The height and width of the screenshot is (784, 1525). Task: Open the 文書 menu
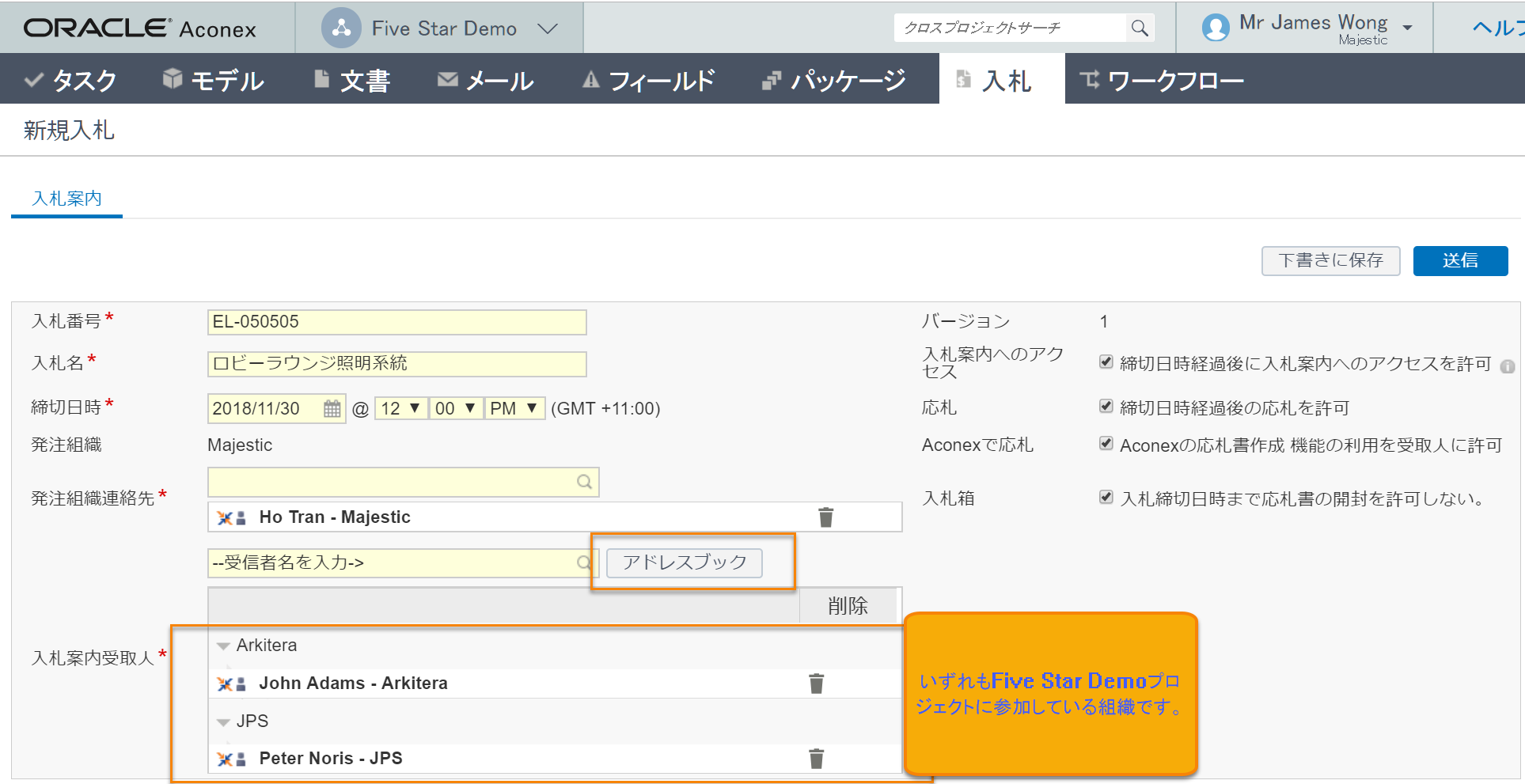click(352, 80)
